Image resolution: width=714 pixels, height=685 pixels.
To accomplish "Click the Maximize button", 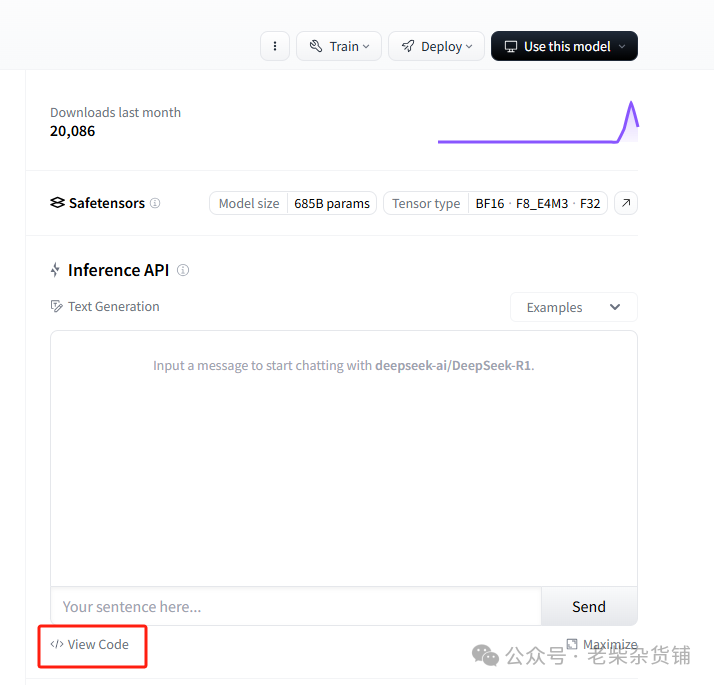I will click(602, 644).
